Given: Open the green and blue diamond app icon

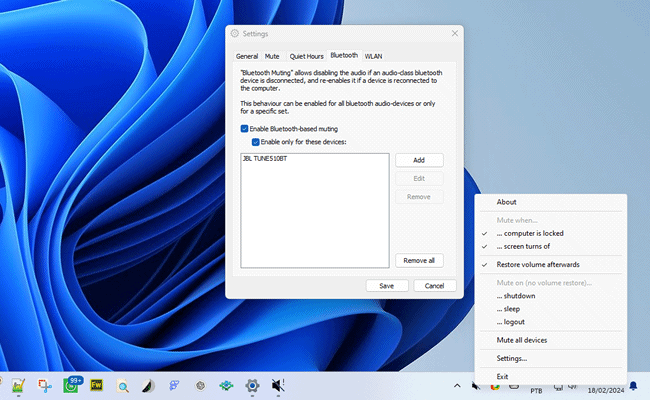Looking at the screenshot, I should pyautogui.click(x=226, y=385).
